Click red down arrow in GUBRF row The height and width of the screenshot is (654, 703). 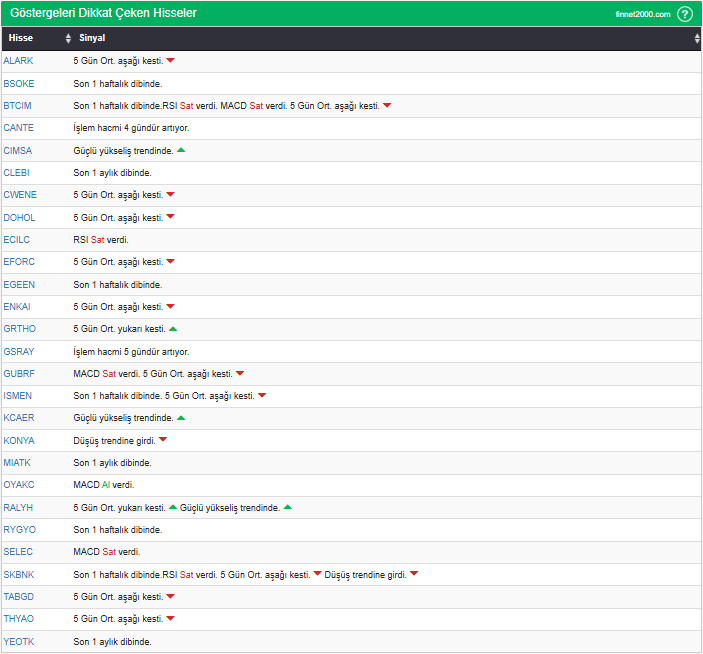240,373
